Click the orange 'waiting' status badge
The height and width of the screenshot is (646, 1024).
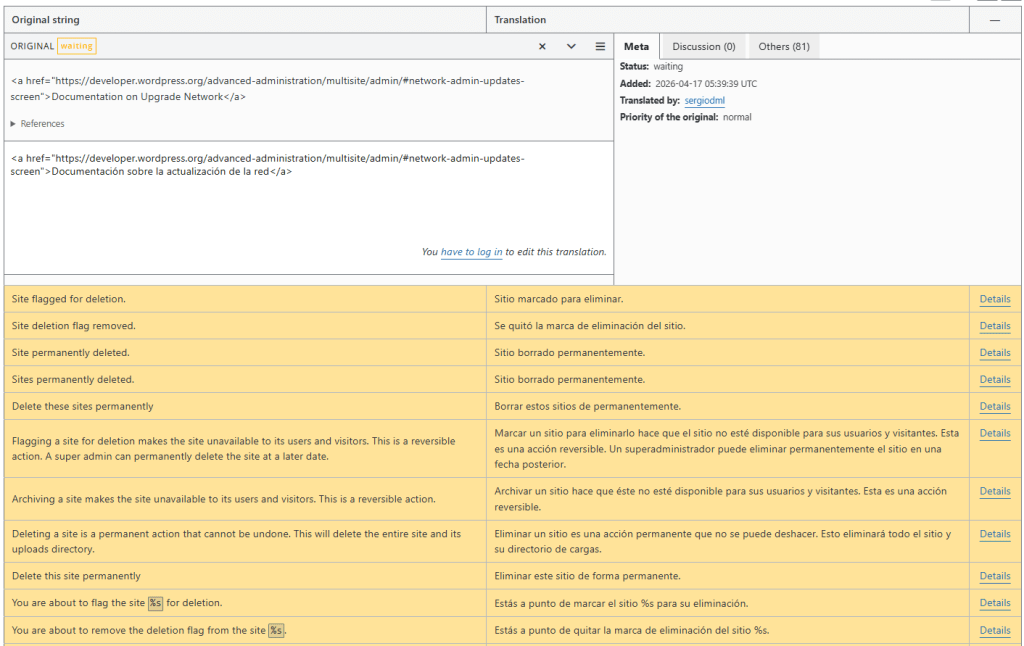point(76,46)
